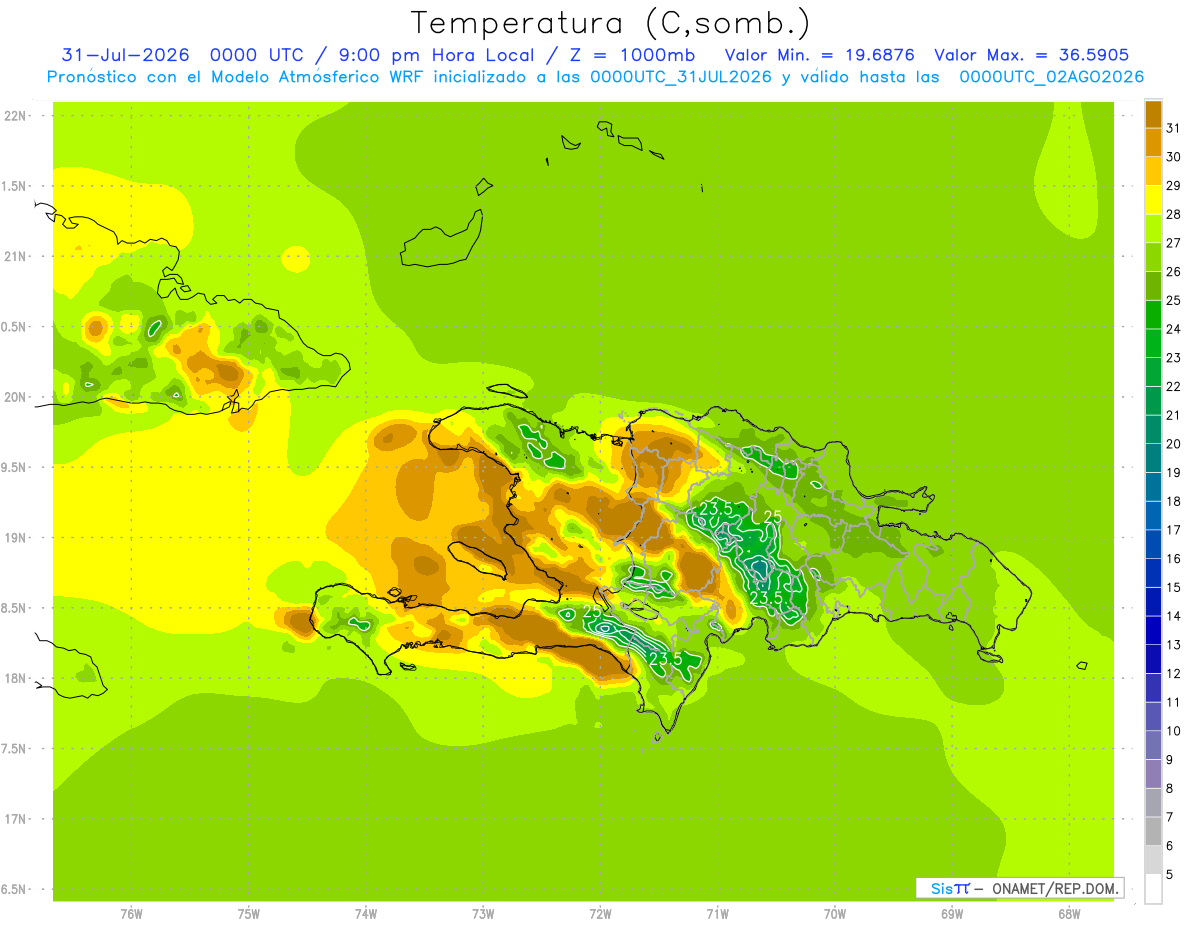The height and width of the screenshot is (927, 1200).
Task: Click the longitude label "73W"
Action: point(483,914)
